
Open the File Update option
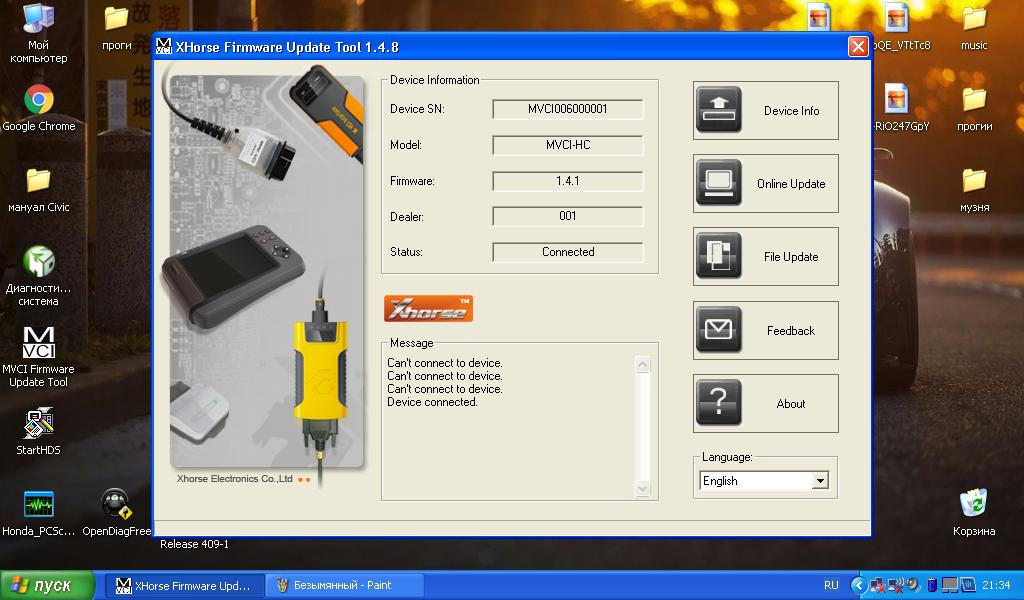click(x=765, y=257)
